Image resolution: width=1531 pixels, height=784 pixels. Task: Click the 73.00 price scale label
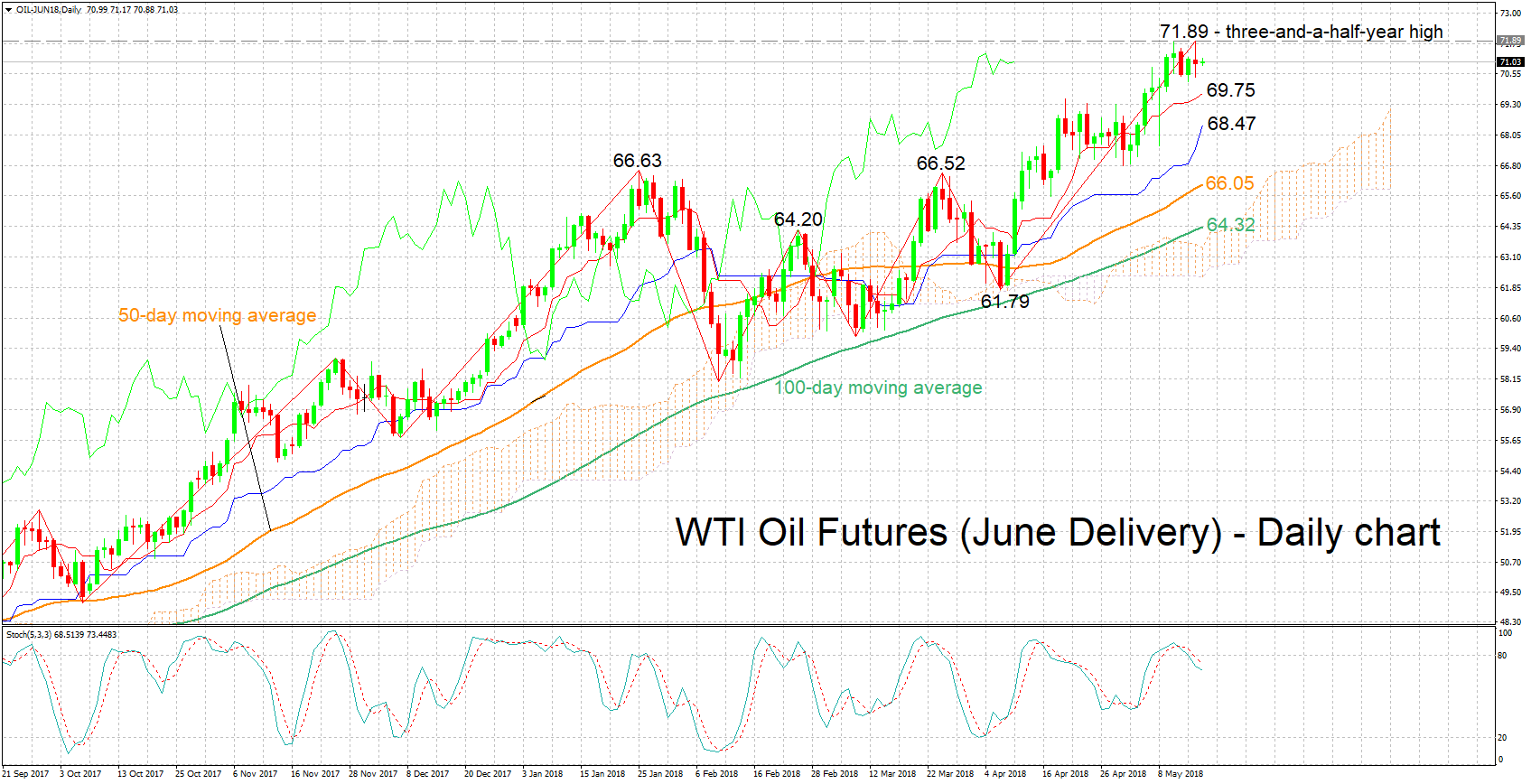coord(1509,14)
